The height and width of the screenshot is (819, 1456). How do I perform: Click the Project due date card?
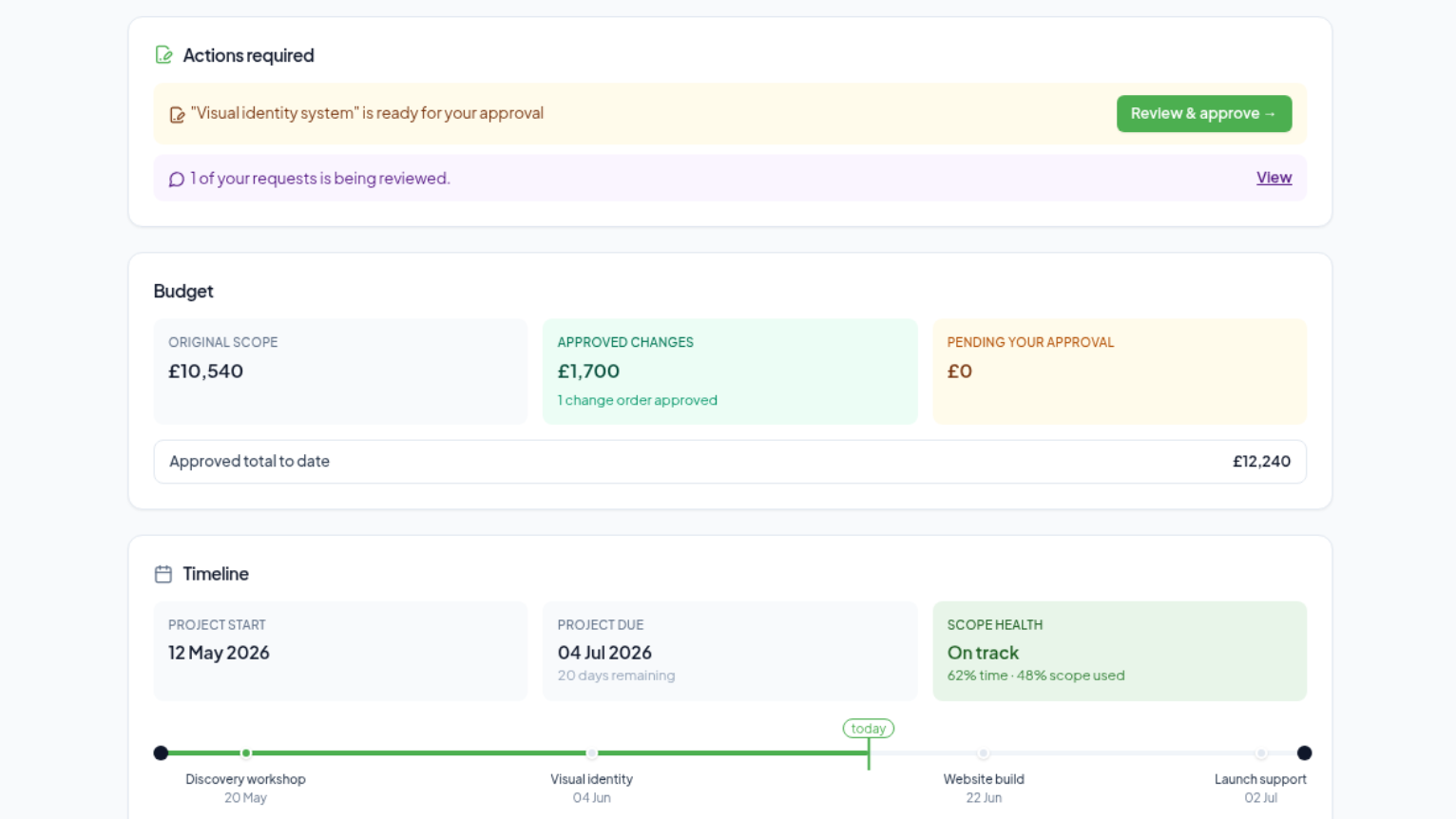pyautogui.click(x=730, y=651)
